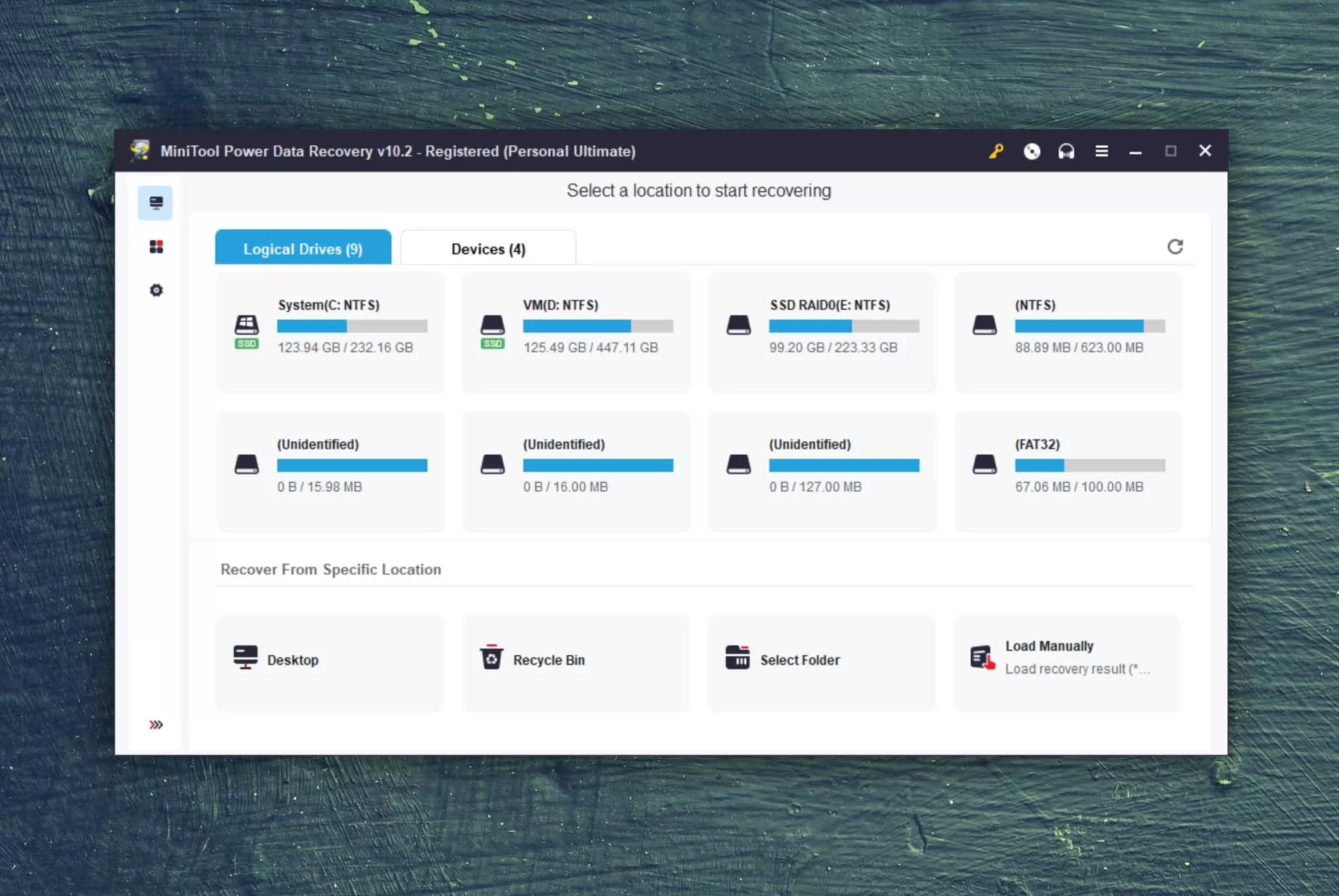Switch to the Devices (4) tab
1339x896 pixels.
tap(488, 248)
